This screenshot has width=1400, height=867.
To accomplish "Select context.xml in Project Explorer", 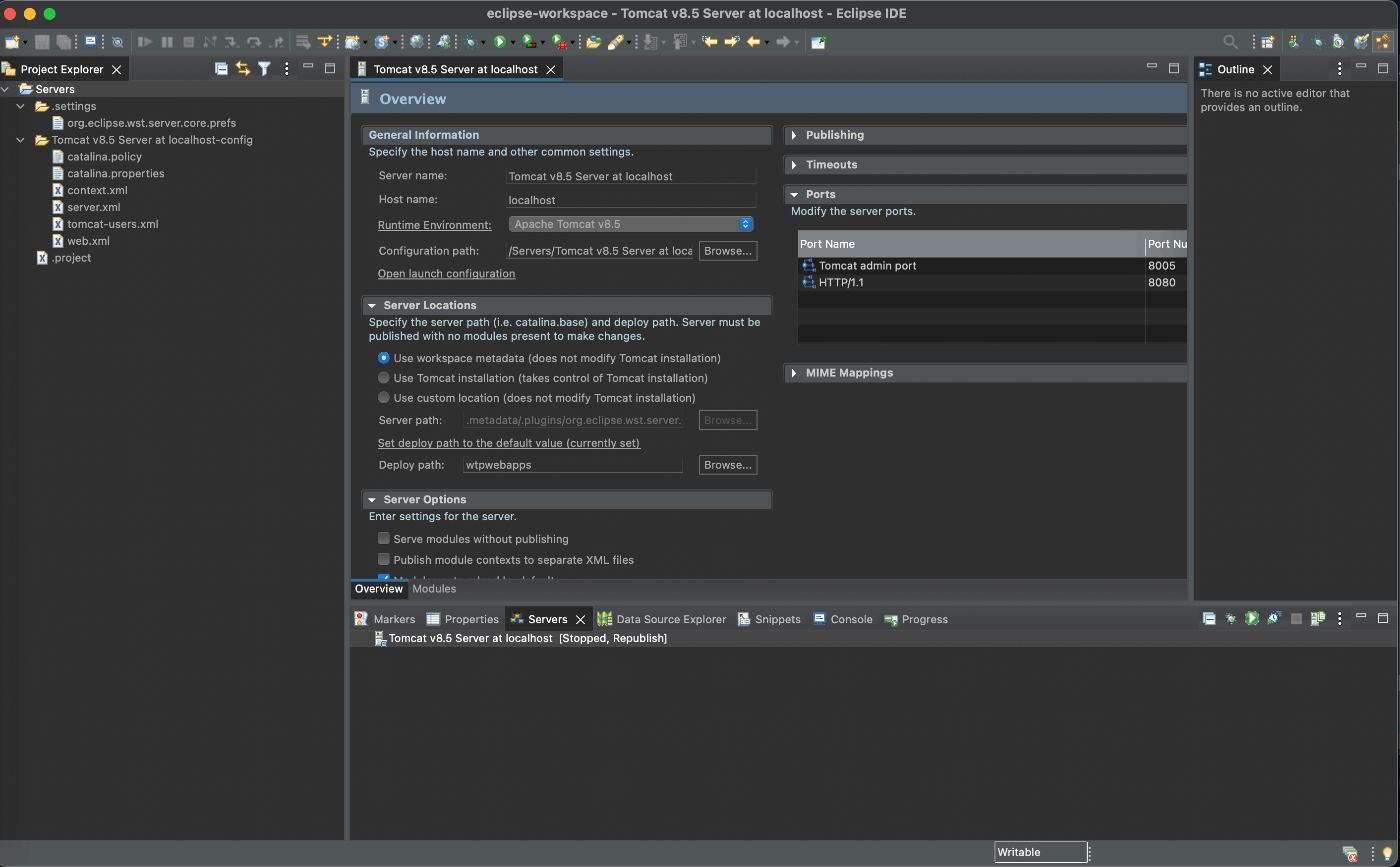I will pos(97,190).
